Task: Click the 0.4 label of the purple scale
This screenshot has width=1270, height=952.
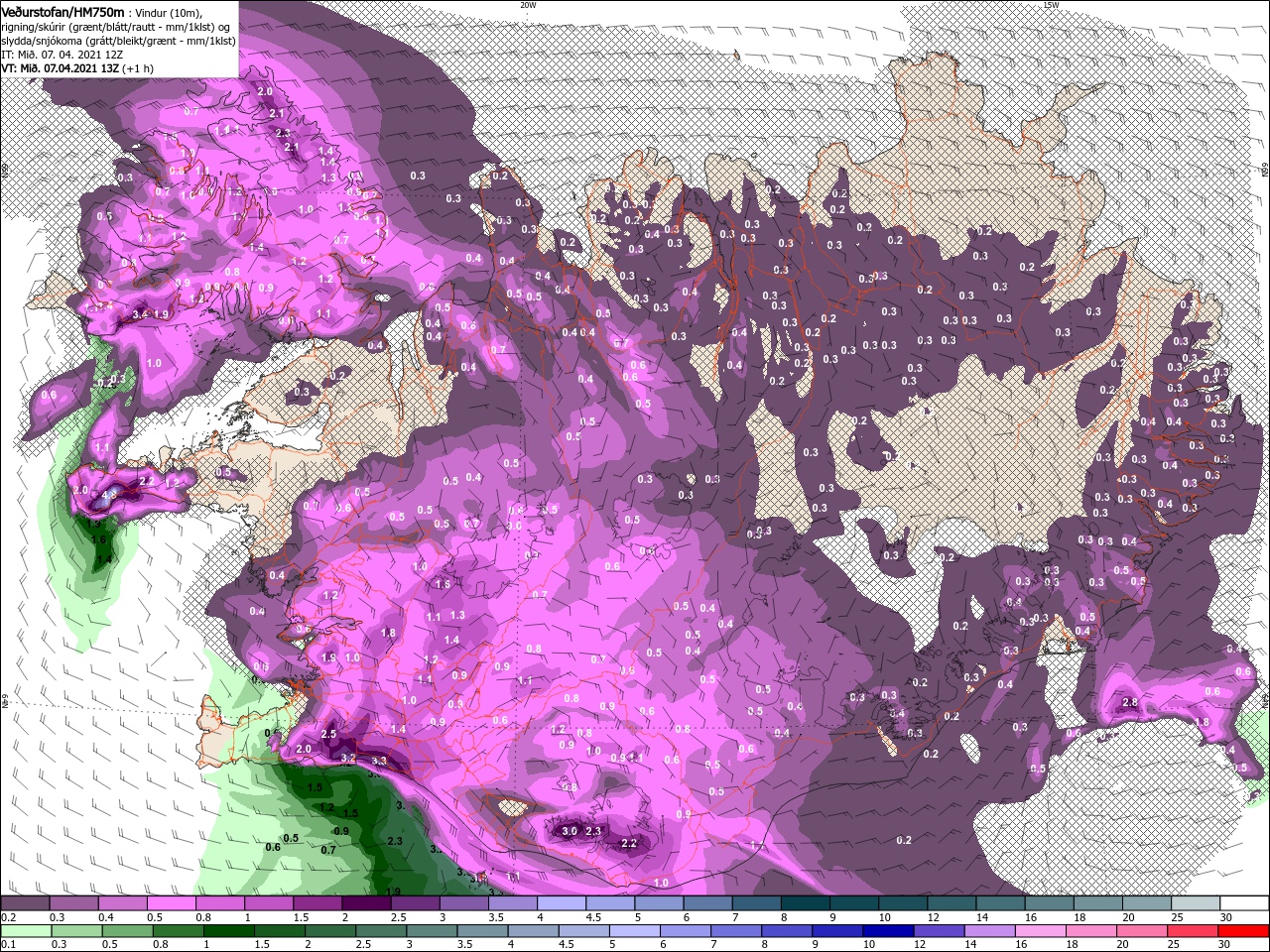Action: pyautogui.click(x=105, y=917)
